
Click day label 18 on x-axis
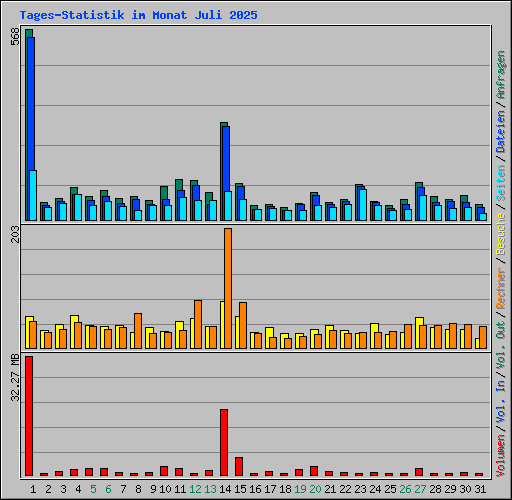[x=285, y=489]
